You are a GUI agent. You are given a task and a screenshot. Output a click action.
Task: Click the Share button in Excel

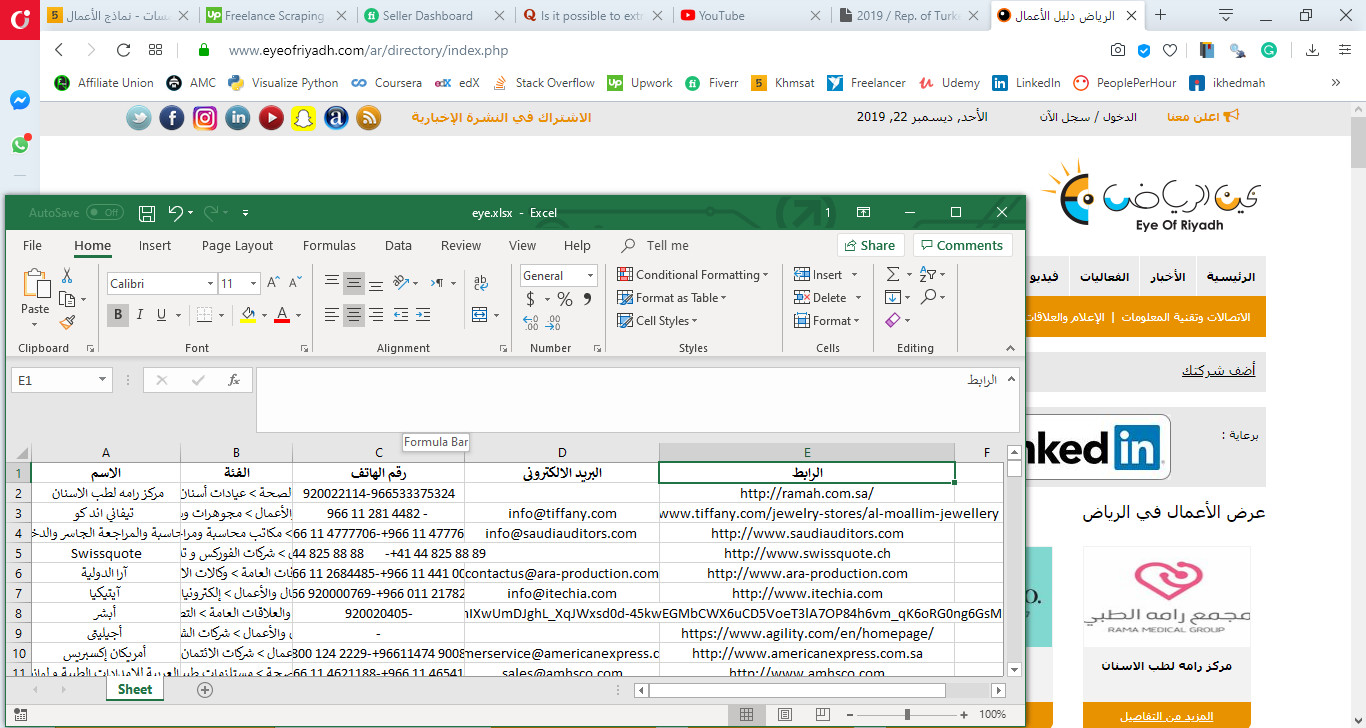[x=869, y=245]
